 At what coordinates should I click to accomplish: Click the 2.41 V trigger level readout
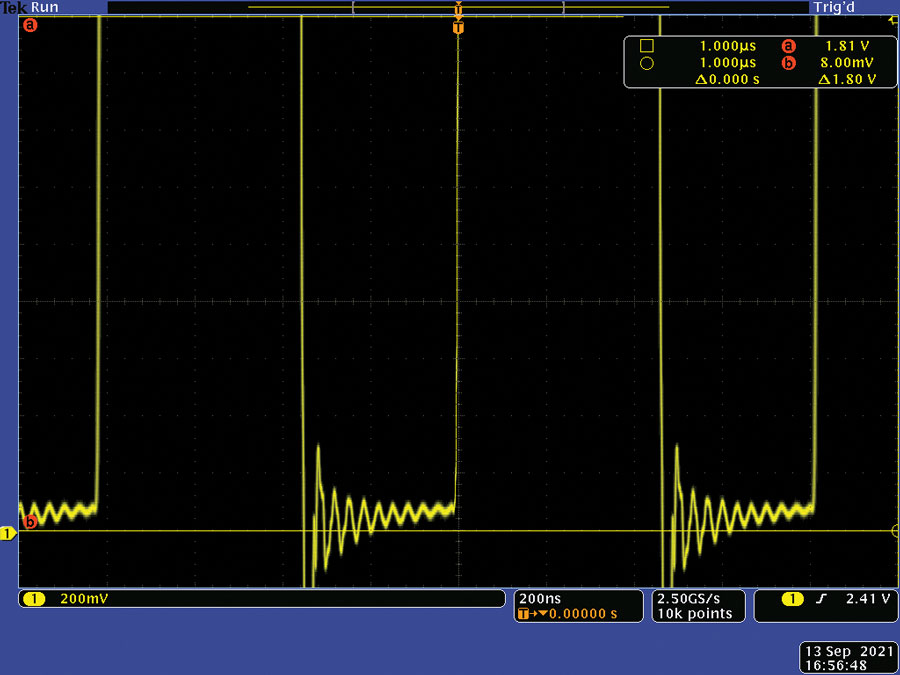pos(868,600)
